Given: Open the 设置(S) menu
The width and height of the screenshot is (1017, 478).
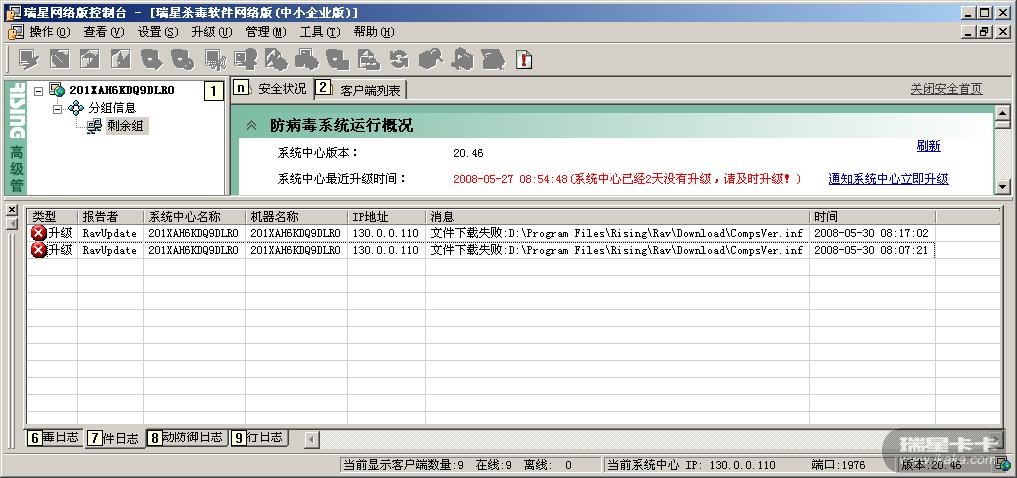Looking at the screenshot, I should point(158,32).
